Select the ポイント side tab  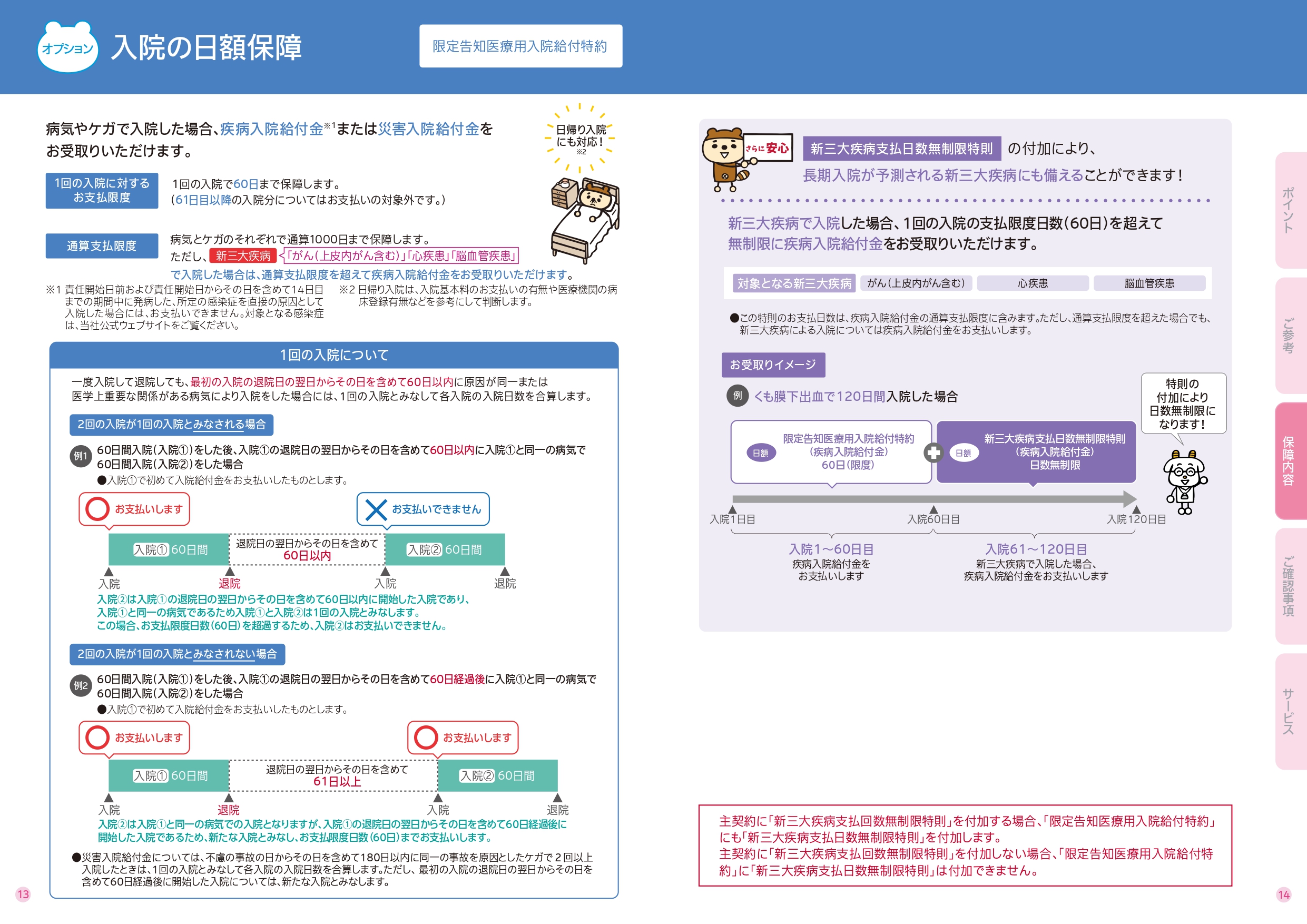click(1288, 210)
